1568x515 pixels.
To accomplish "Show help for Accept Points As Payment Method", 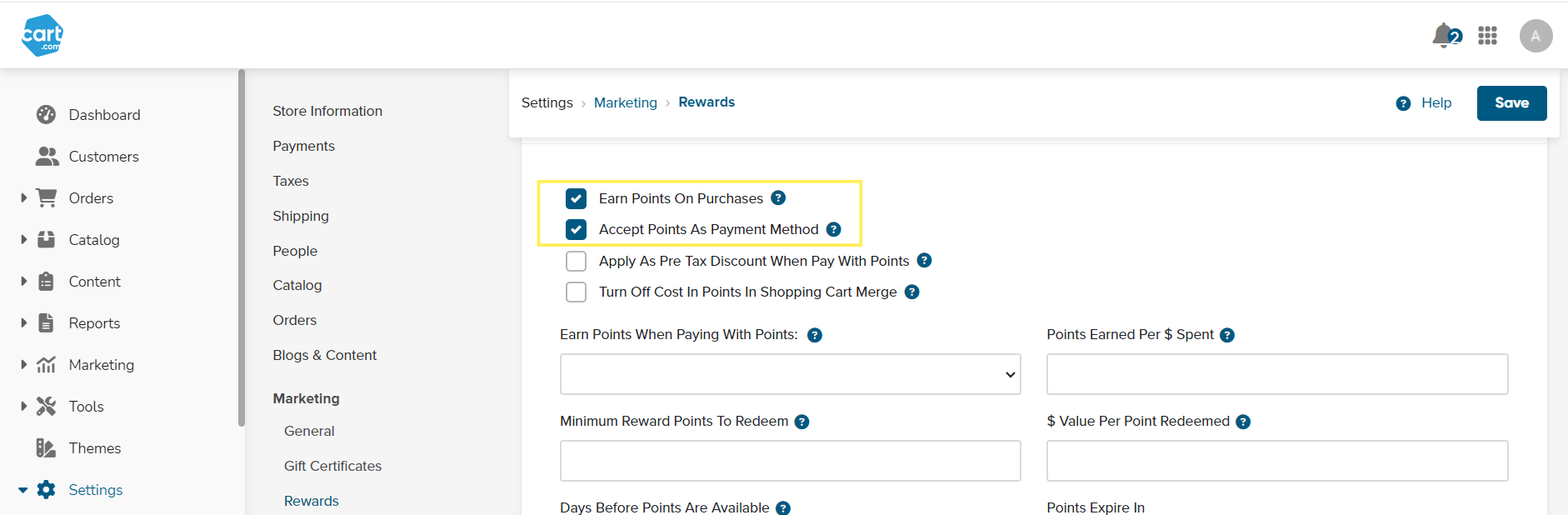I will [833, 229].
